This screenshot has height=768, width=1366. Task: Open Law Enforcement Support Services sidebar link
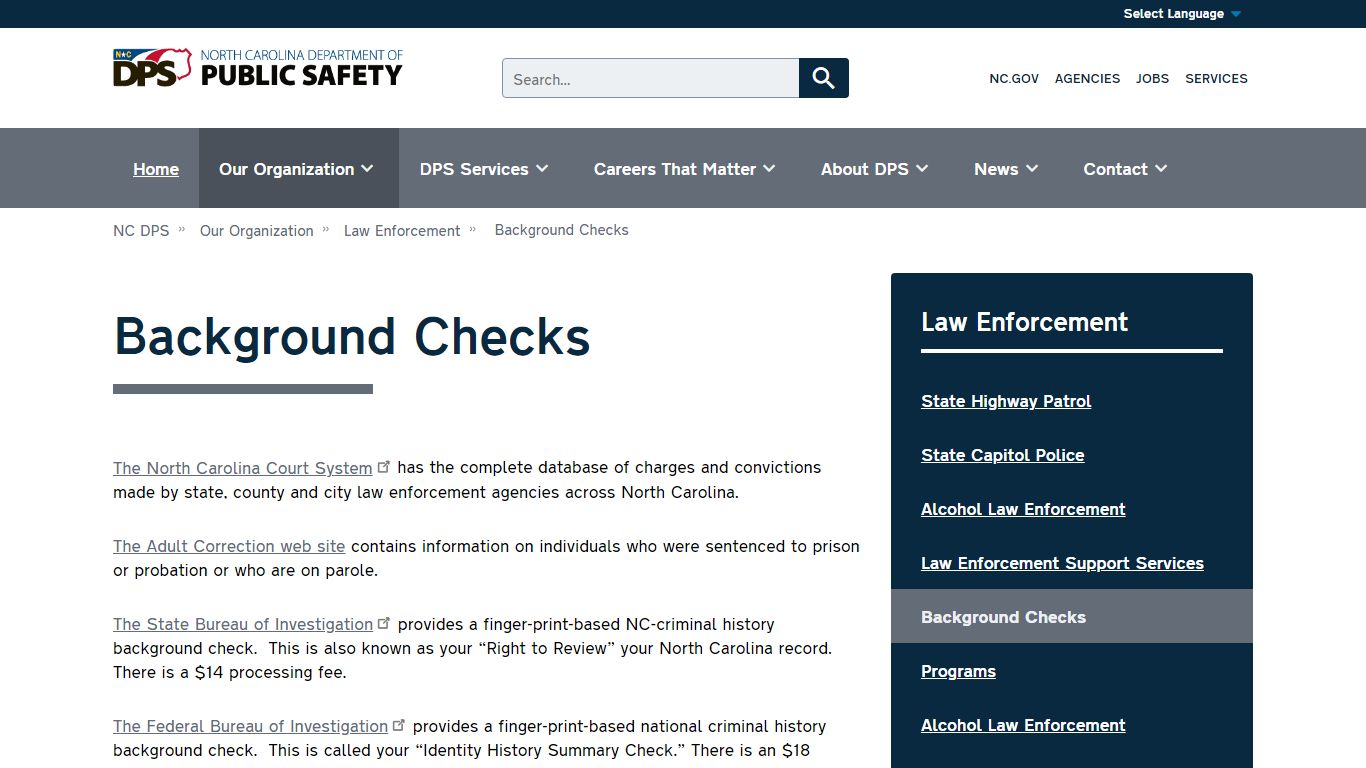tap(1062, 563)
